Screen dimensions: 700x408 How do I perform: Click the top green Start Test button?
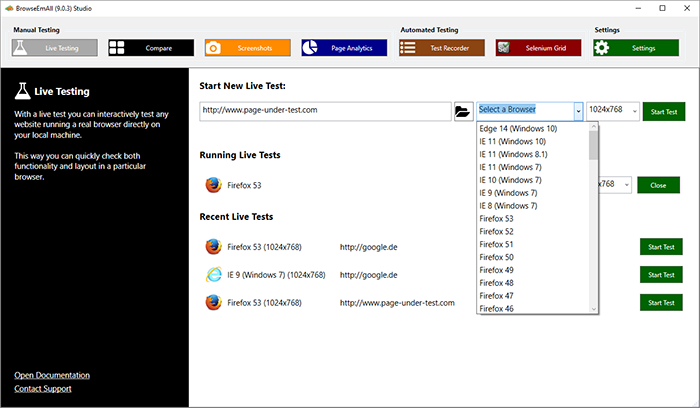[664, 111]
